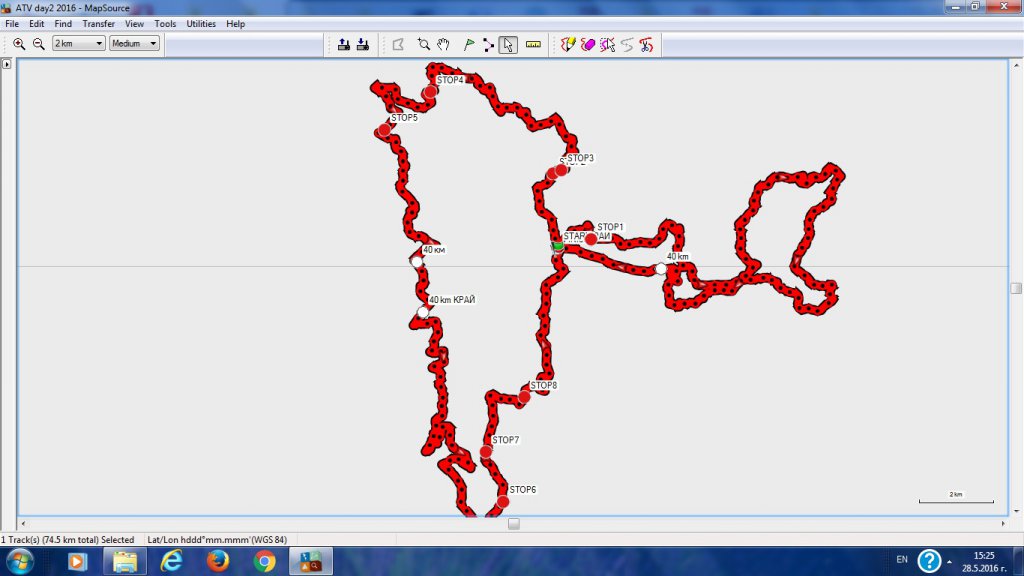Click the MapSource taskbar button
1024x576 pixels.
311,561
